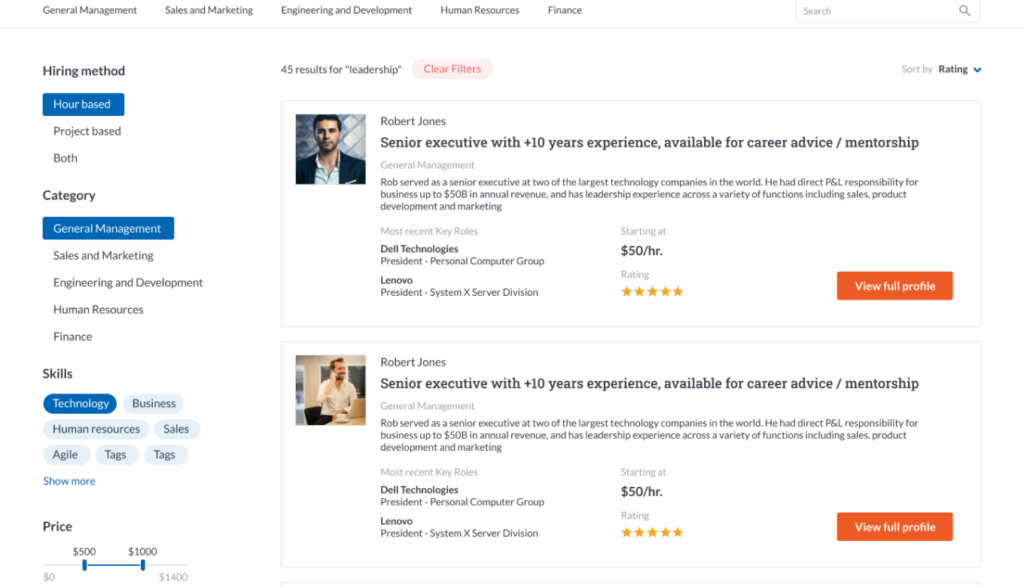Select the "Project based" hiring method
The image size is (1024, 587).
(86, 130)
